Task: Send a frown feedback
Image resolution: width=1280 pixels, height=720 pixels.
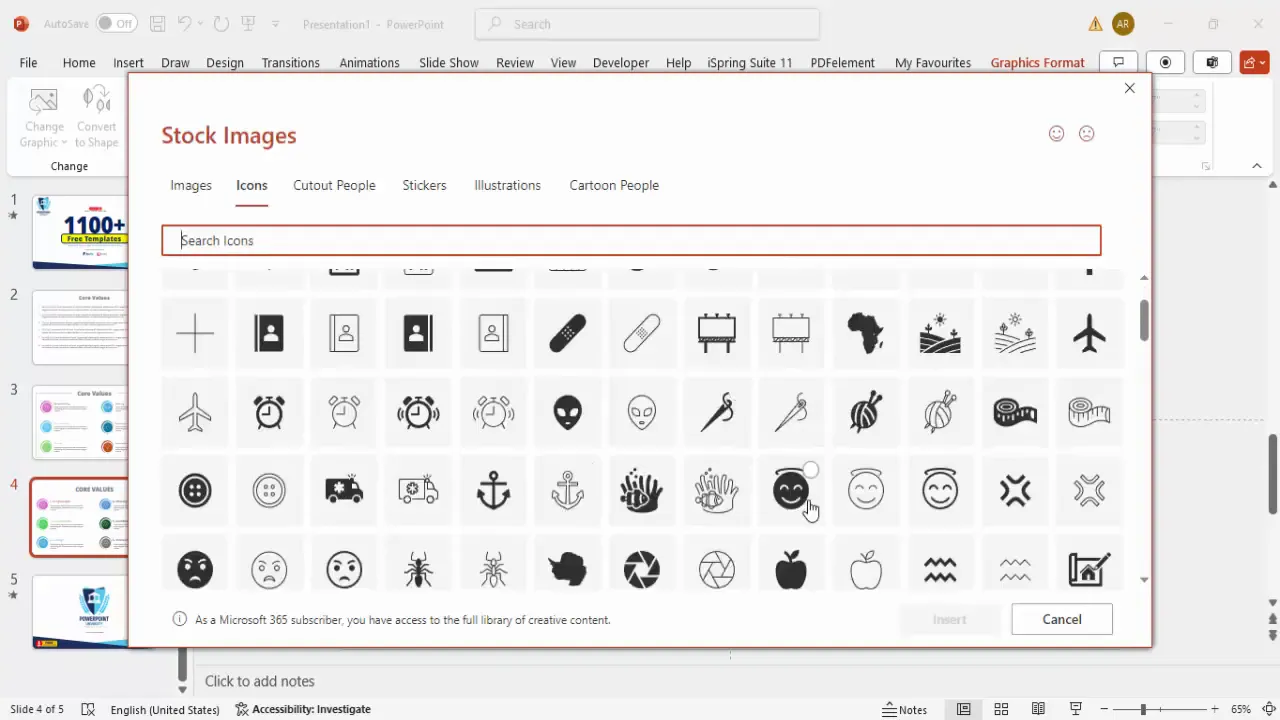Action: [1087, 133]
